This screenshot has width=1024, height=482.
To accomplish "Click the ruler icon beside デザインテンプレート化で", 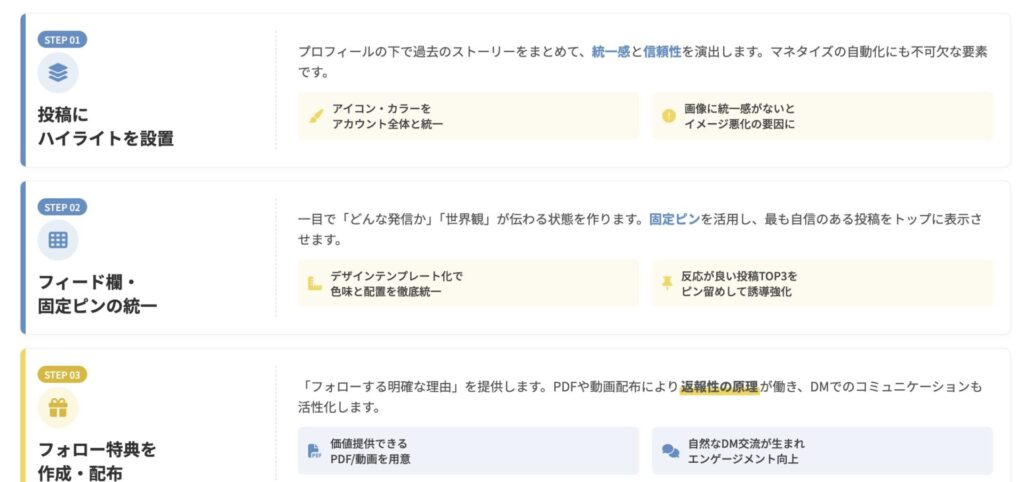I will point(315,284).
